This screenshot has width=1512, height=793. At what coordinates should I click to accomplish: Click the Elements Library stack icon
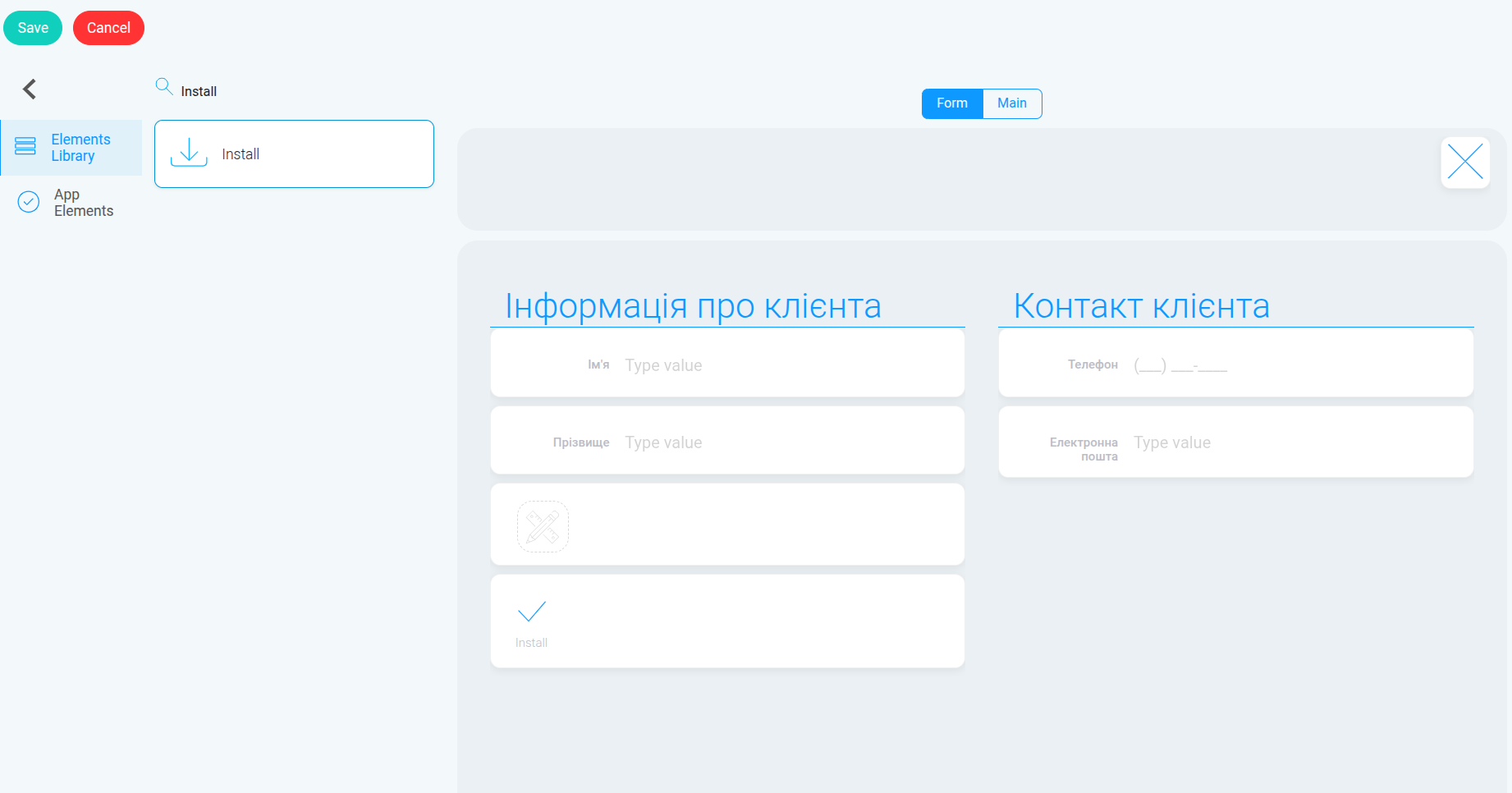pyautogui.click(x=25, y=147)
